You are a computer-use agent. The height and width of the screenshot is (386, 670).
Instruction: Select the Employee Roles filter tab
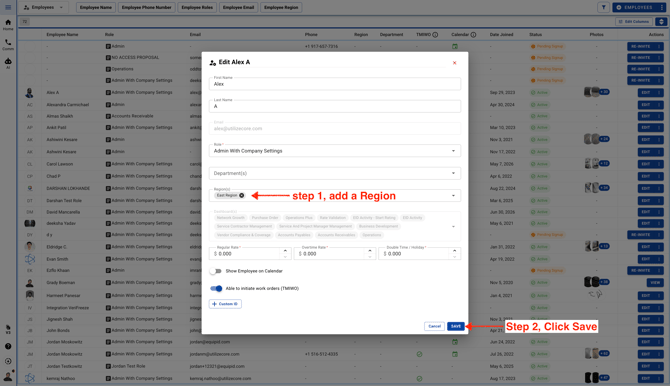pyautogui.click(x=197, y=7)
